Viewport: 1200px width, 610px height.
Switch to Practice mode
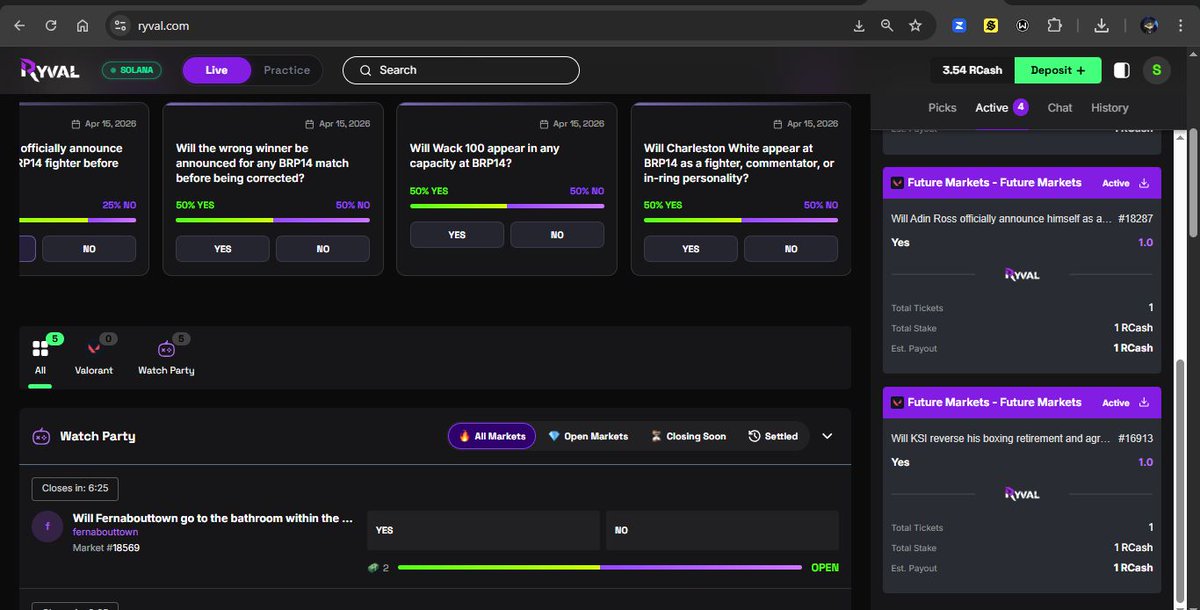pyautogui.click(x=287, y=70)
